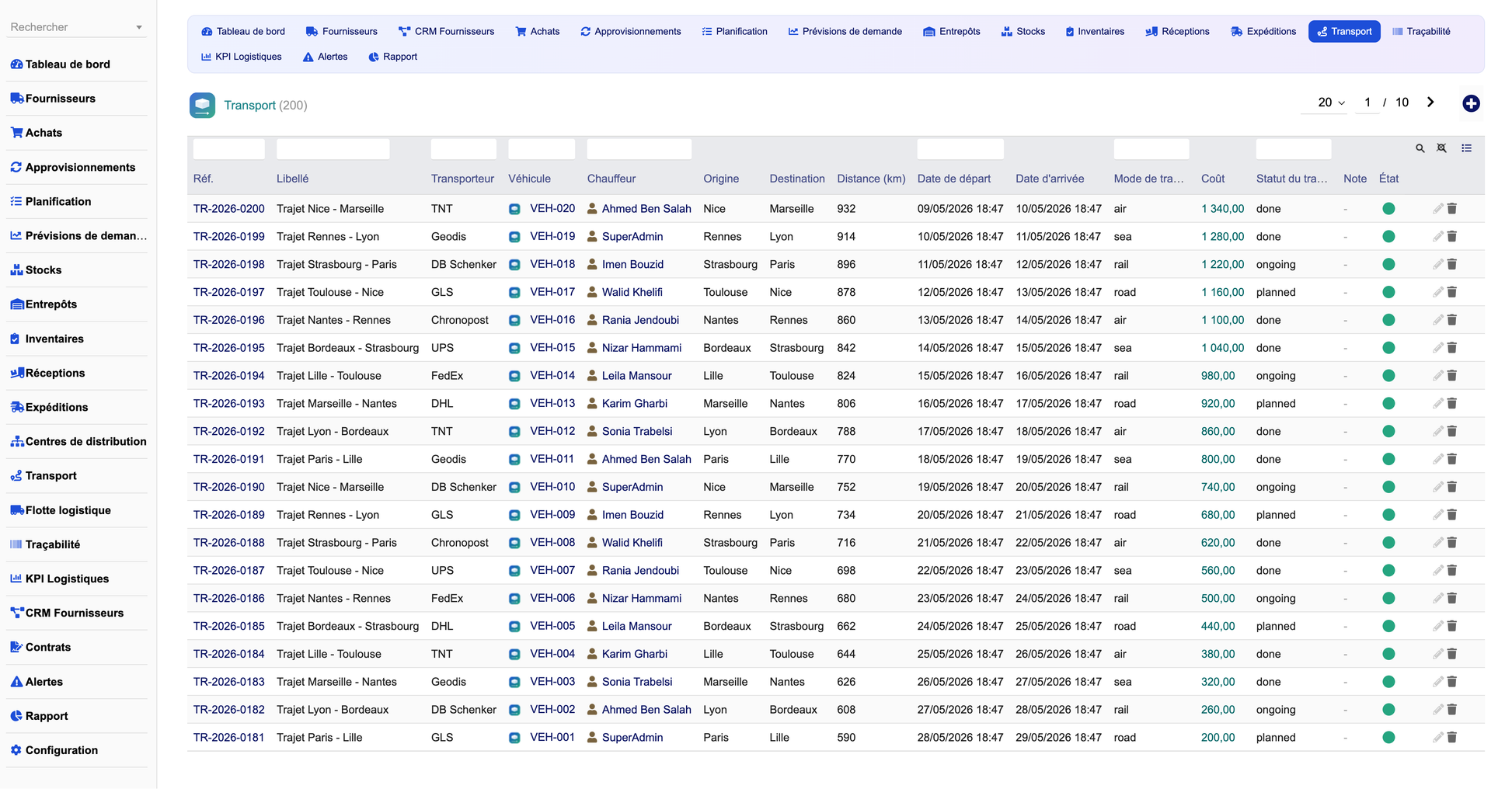1512x789 pixels.
Task: Click status indicator for TR-2026-0200
Action: [x=1388, y=209]
